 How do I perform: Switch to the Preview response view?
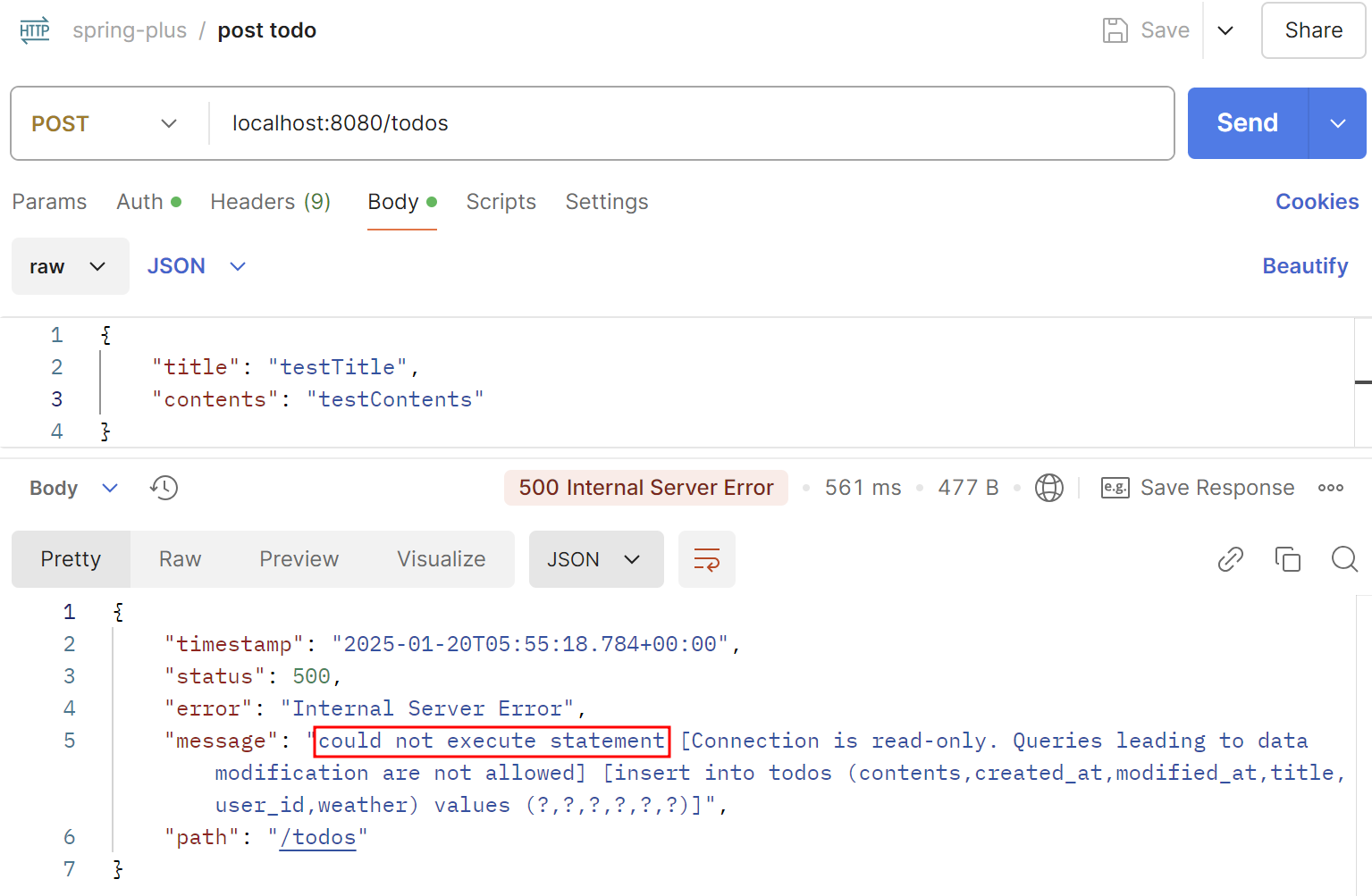(299, 559)
